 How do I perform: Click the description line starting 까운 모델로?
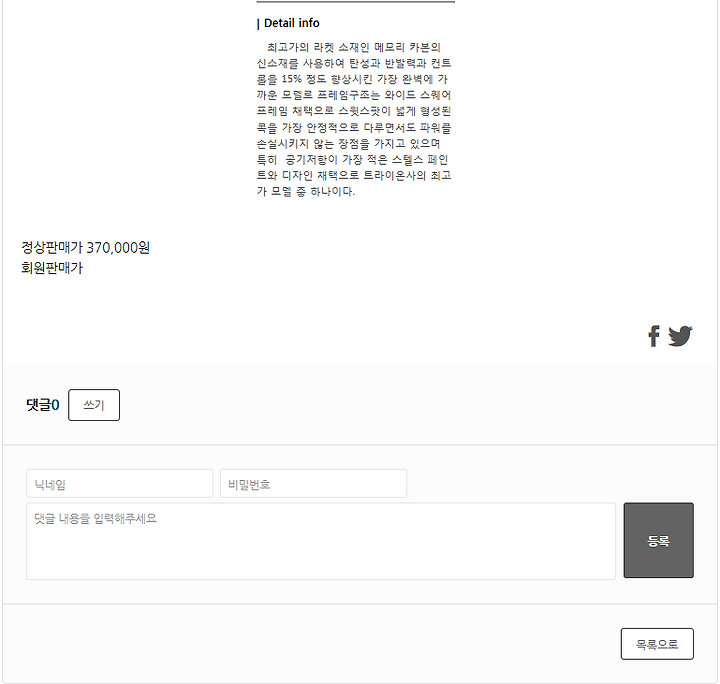tap(354, 95)
